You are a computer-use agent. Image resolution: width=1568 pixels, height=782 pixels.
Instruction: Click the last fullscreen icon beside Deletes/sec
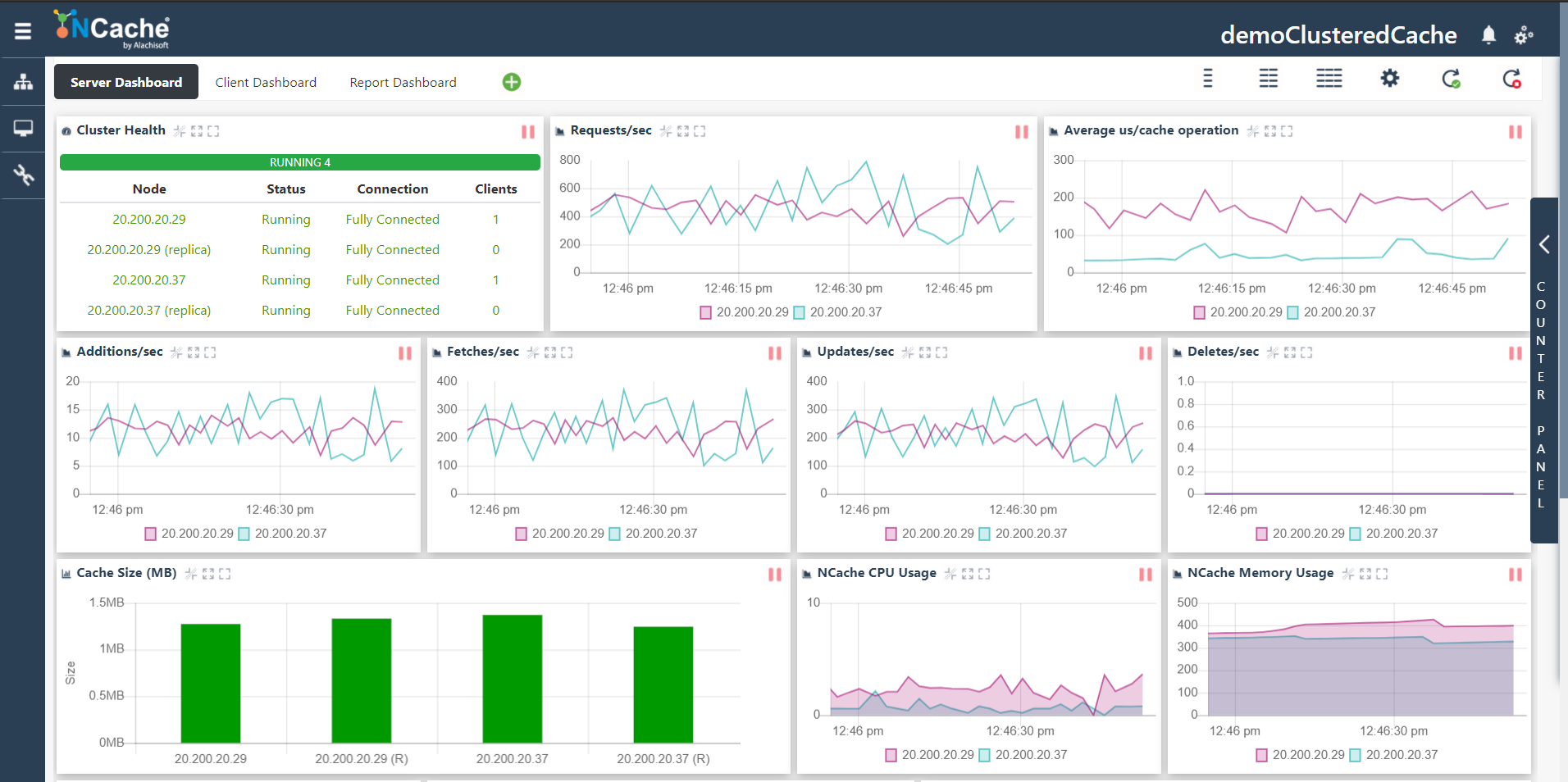pyautogui.click(x=1306, y=352)
